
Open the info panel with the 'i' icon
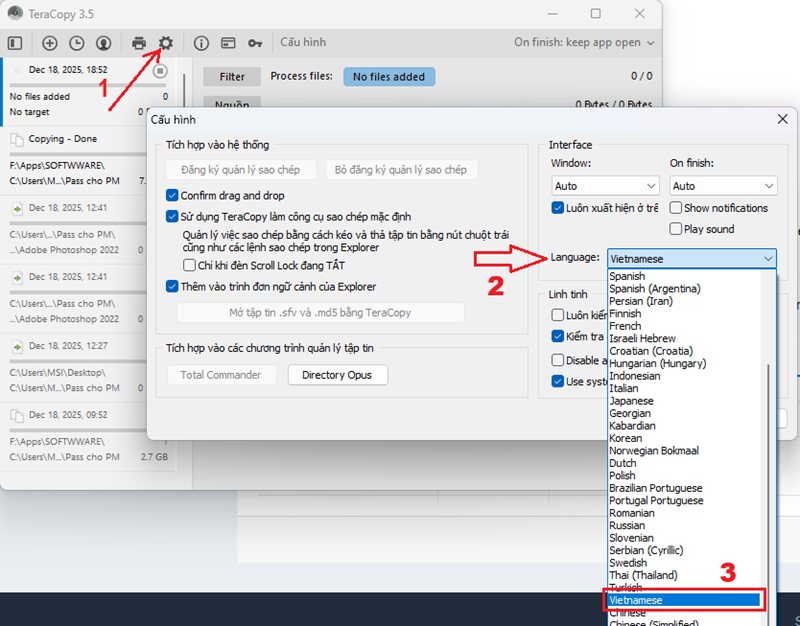click(x=201, y=43)
